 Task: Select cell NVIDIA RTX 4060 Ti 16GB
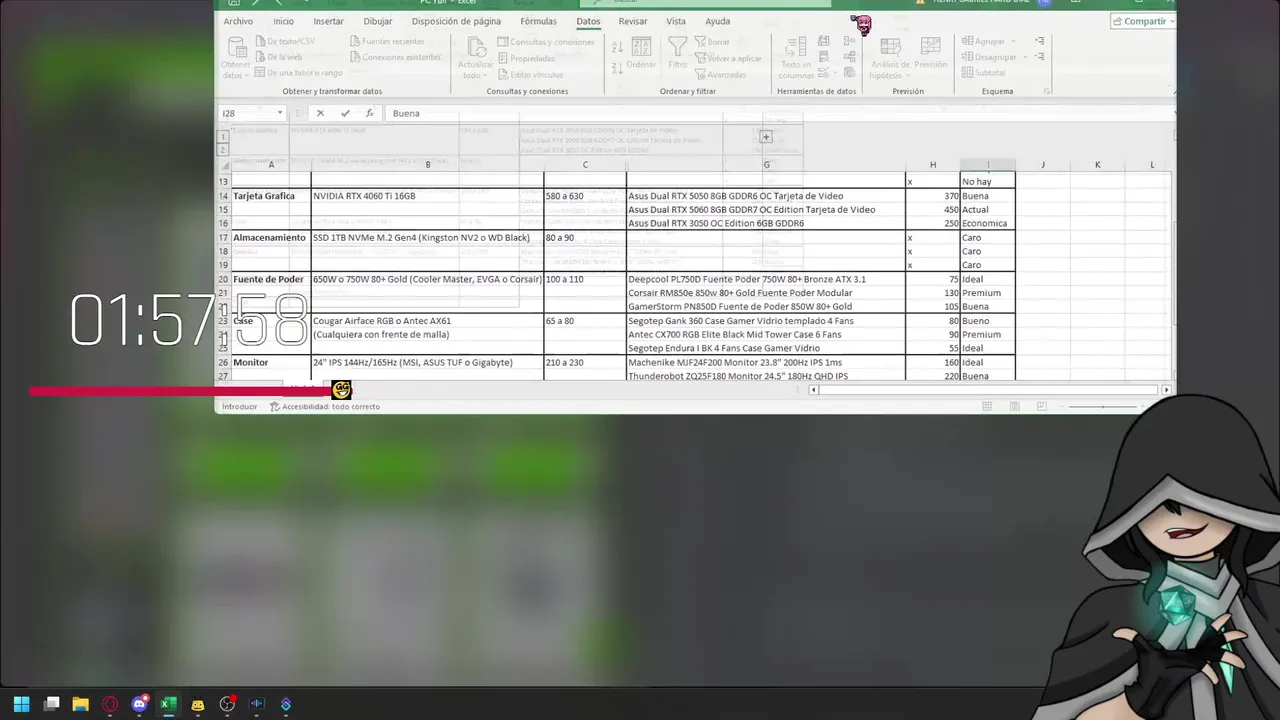[x=427, y=196]
